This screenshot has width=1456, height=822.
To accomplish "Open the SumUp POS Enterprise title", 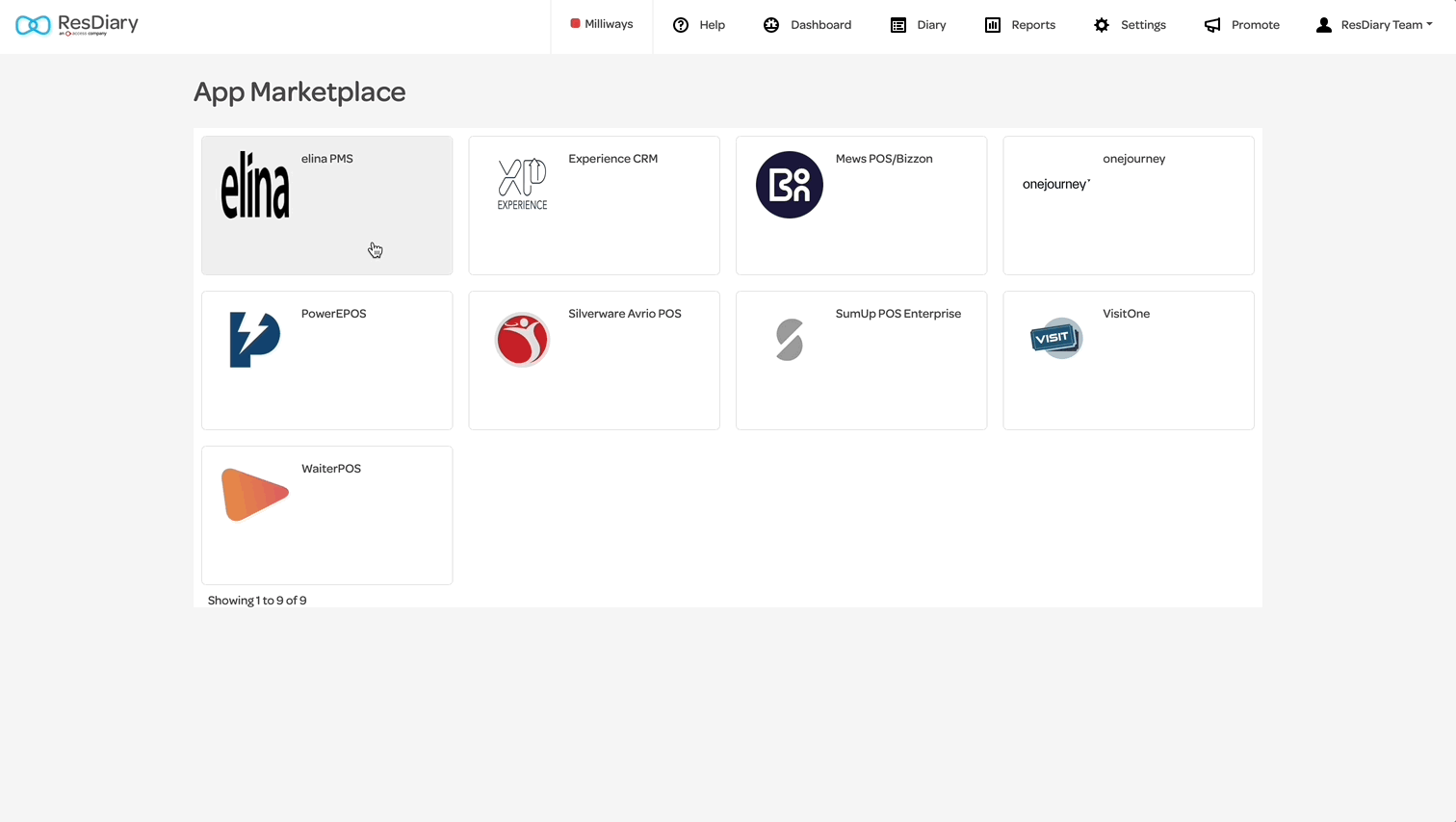I will [898, 314].
